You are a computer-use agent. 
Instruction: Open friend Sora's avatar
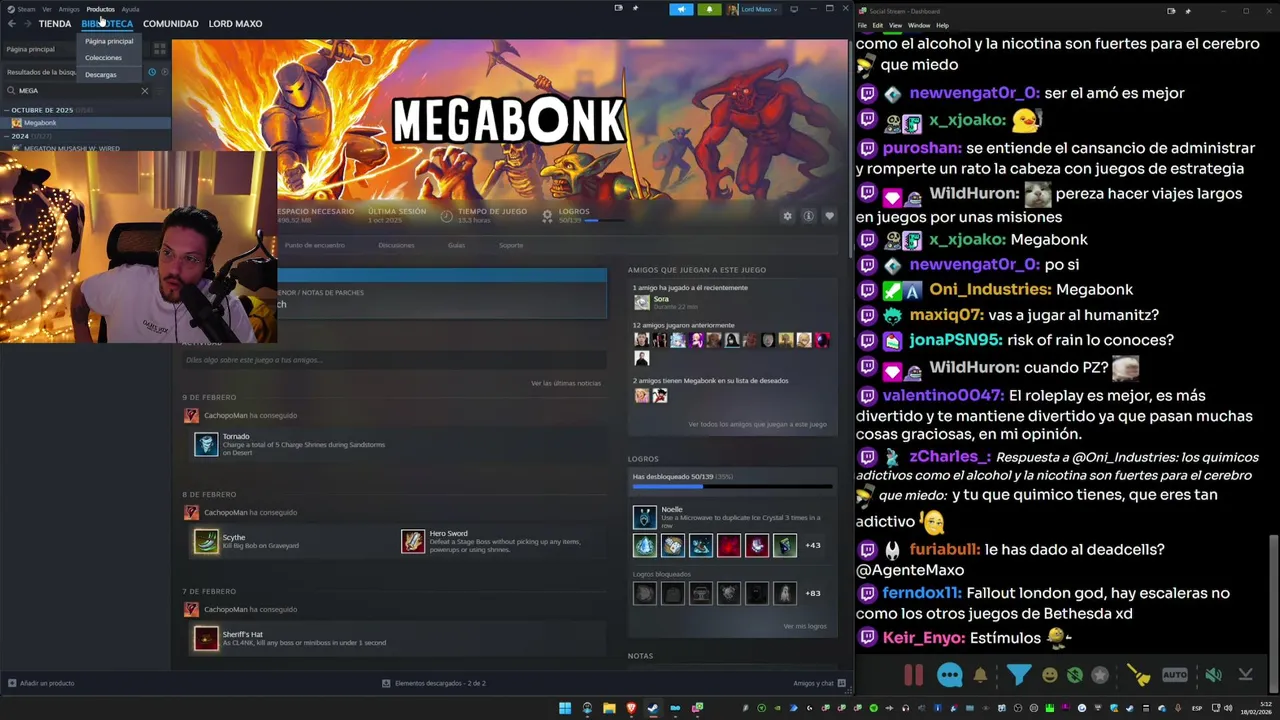tap(641, 302)
